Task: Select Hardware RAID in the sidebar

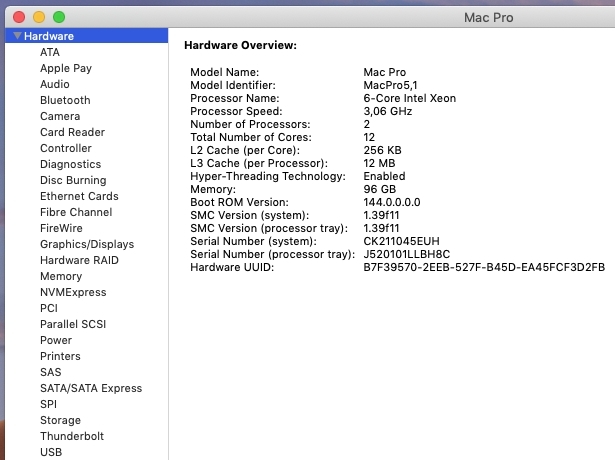Action: [x=79, y=260]
